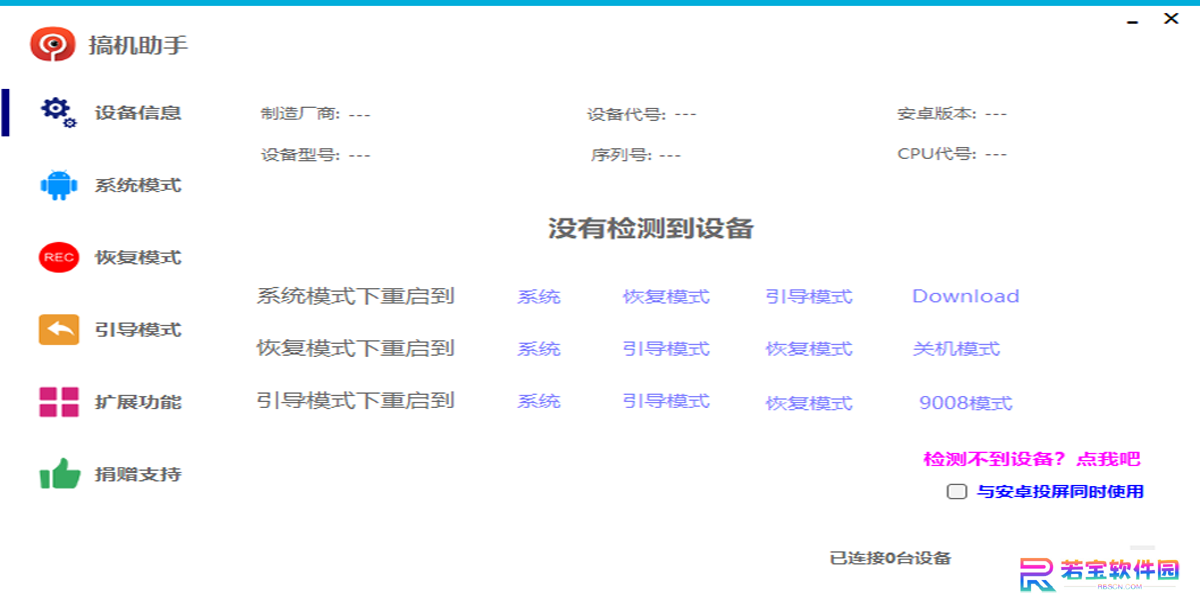1200x600 pixels.
Task: Click the gear icon for 设备信息
Action: [58, 112]
